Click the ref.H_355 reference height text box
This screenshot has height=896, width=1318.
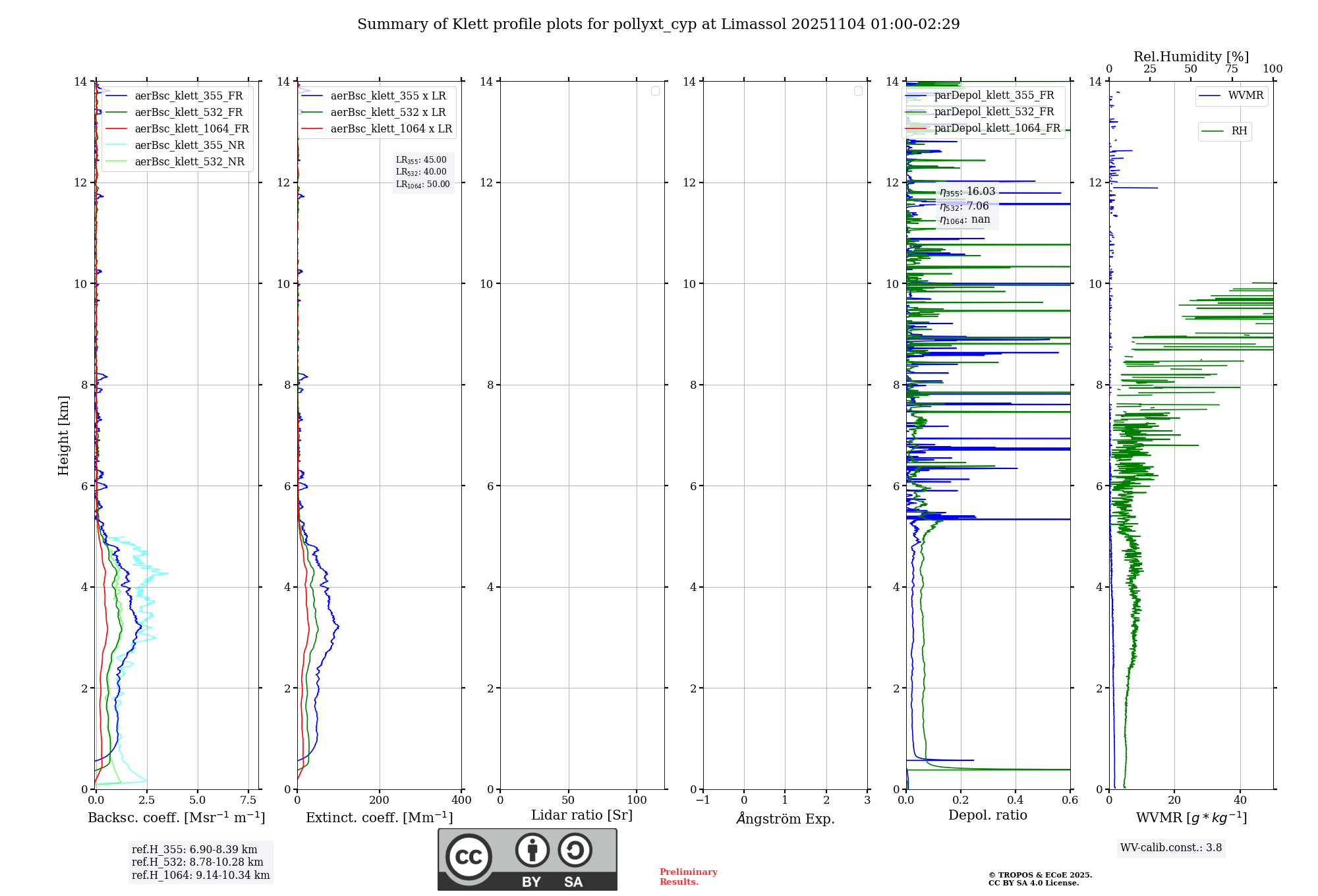tap(200, 862)
